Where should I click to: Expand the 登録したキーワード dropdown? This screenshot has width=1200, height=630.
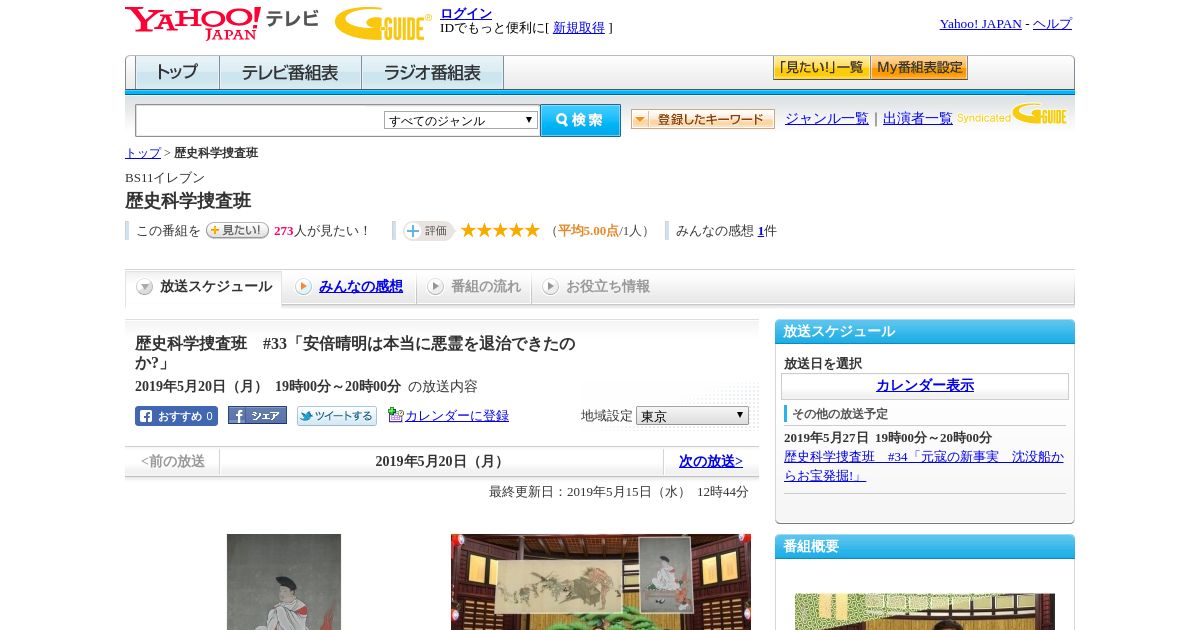pyautogui.click(x=703, y=119)
